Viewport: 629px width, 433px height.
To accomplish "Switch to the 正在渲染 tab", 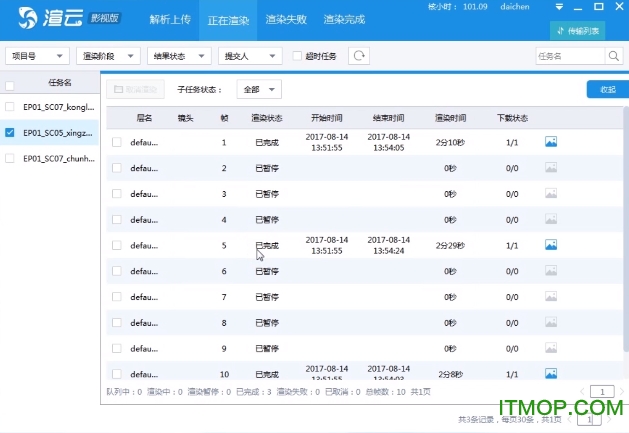I will tap(228, 20).
